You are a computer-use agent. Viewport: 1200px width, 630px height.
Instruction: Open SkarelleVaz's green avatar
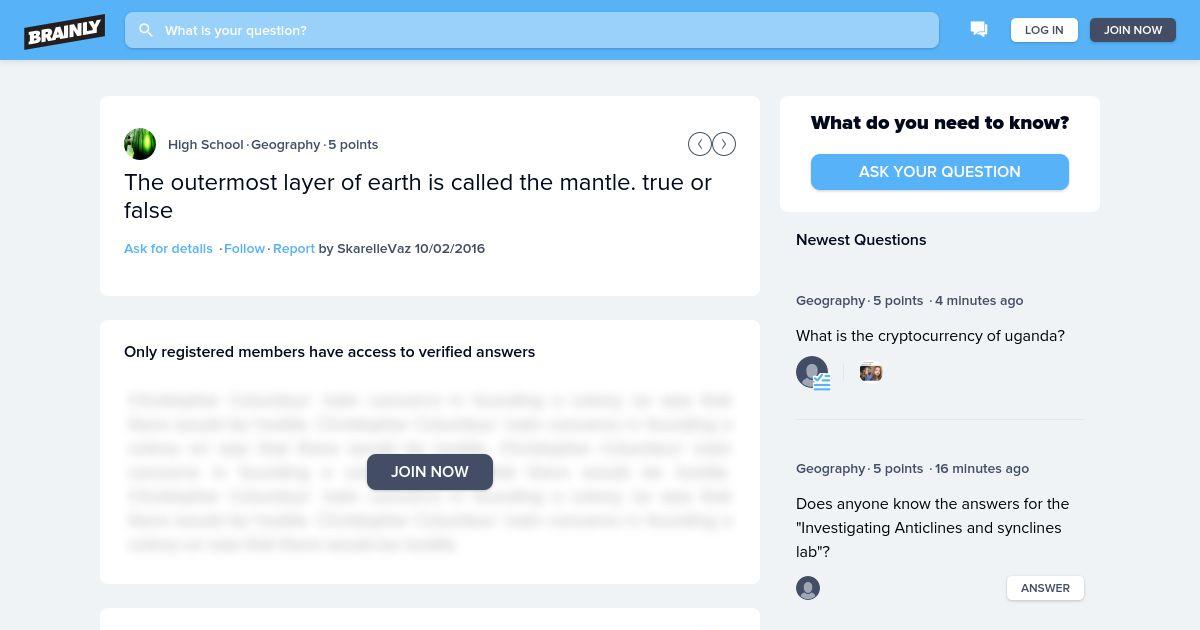[x=140, y=144]
